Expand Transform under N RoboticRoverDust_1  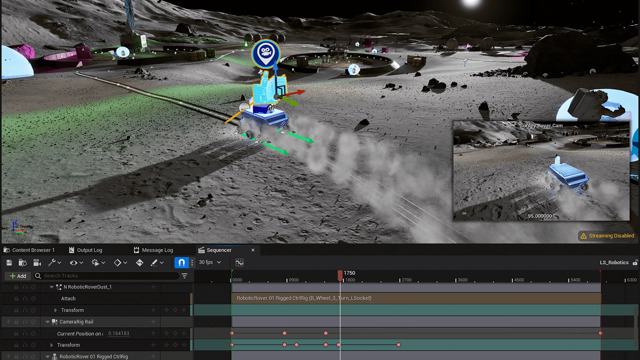point(56,310)
